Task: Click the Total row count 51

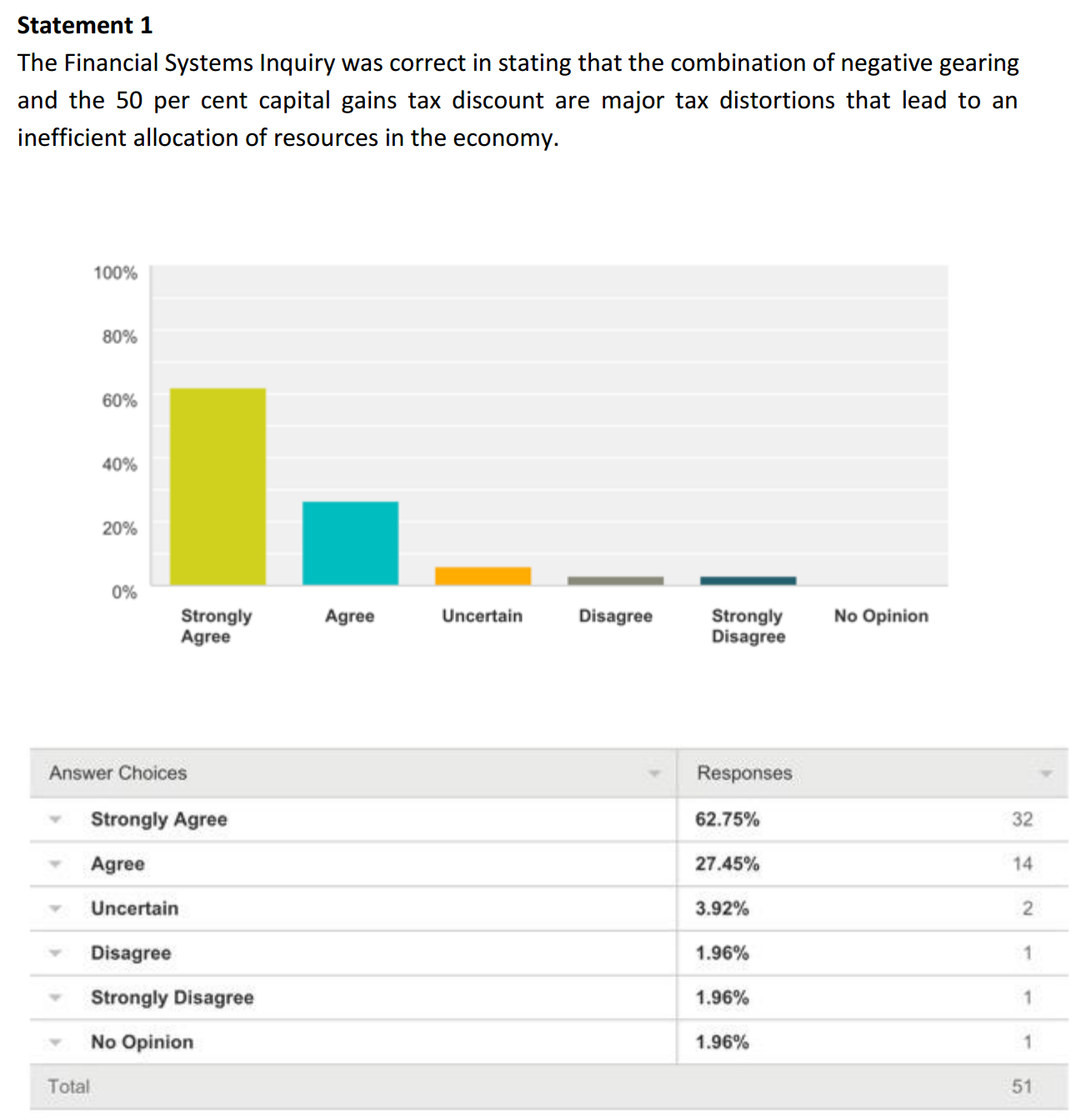Action: pyautogui.click(x=1022, y=1087)
